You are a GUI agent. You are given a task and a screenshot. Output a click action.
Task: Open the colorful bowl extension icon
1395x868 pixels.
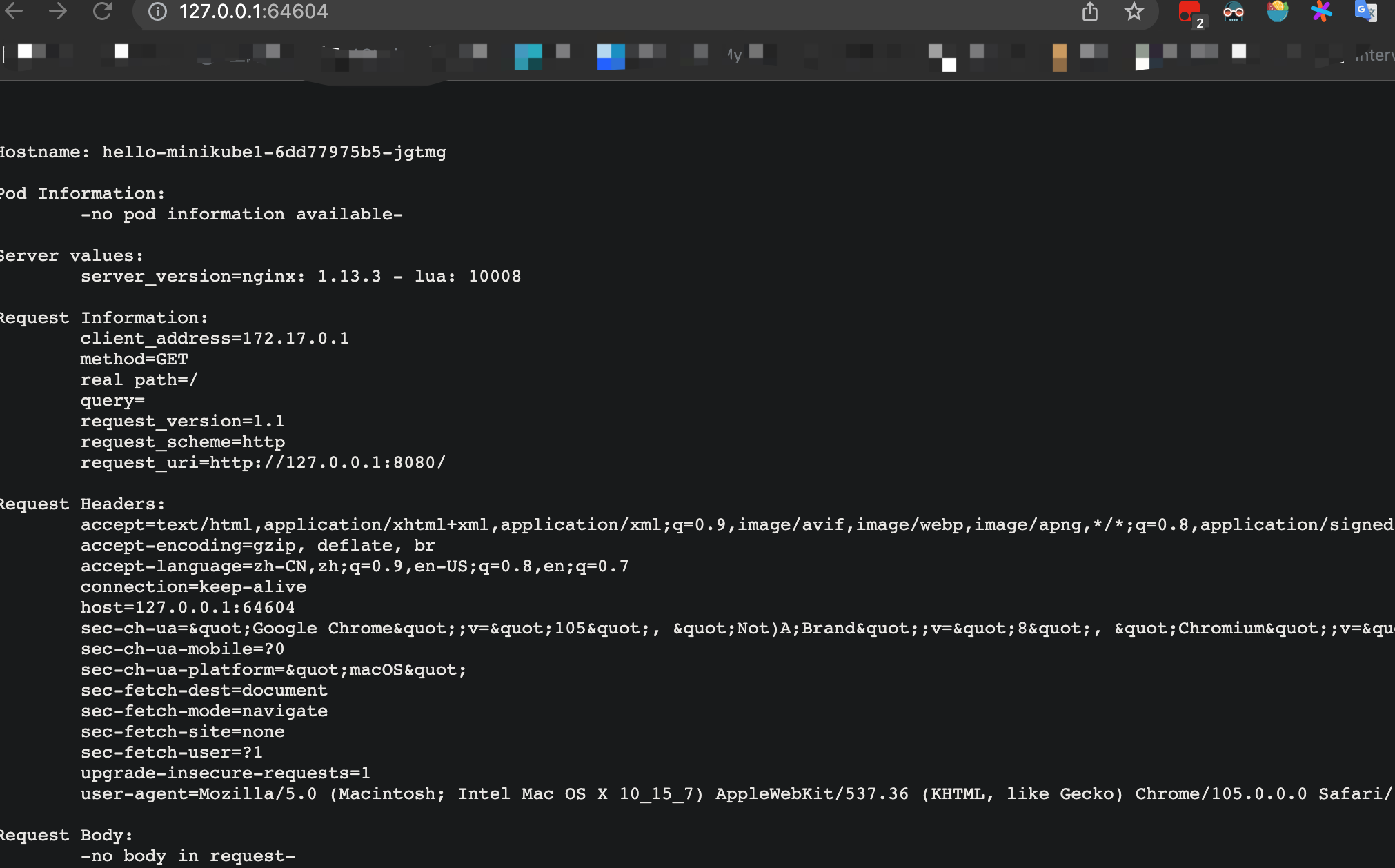tap(1277, 12)
